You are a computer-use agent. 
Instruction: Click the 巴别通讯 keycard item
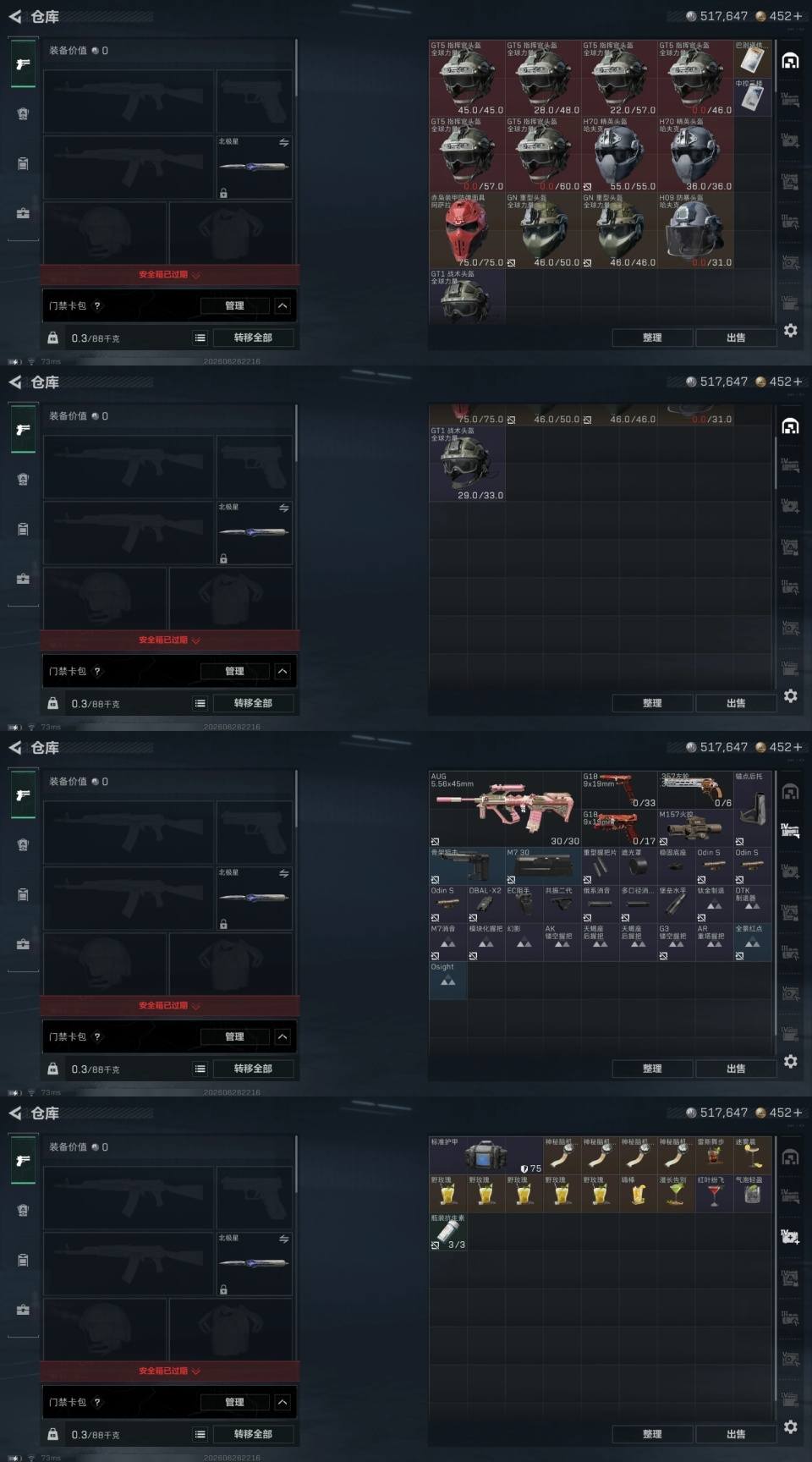coord(753,58)
